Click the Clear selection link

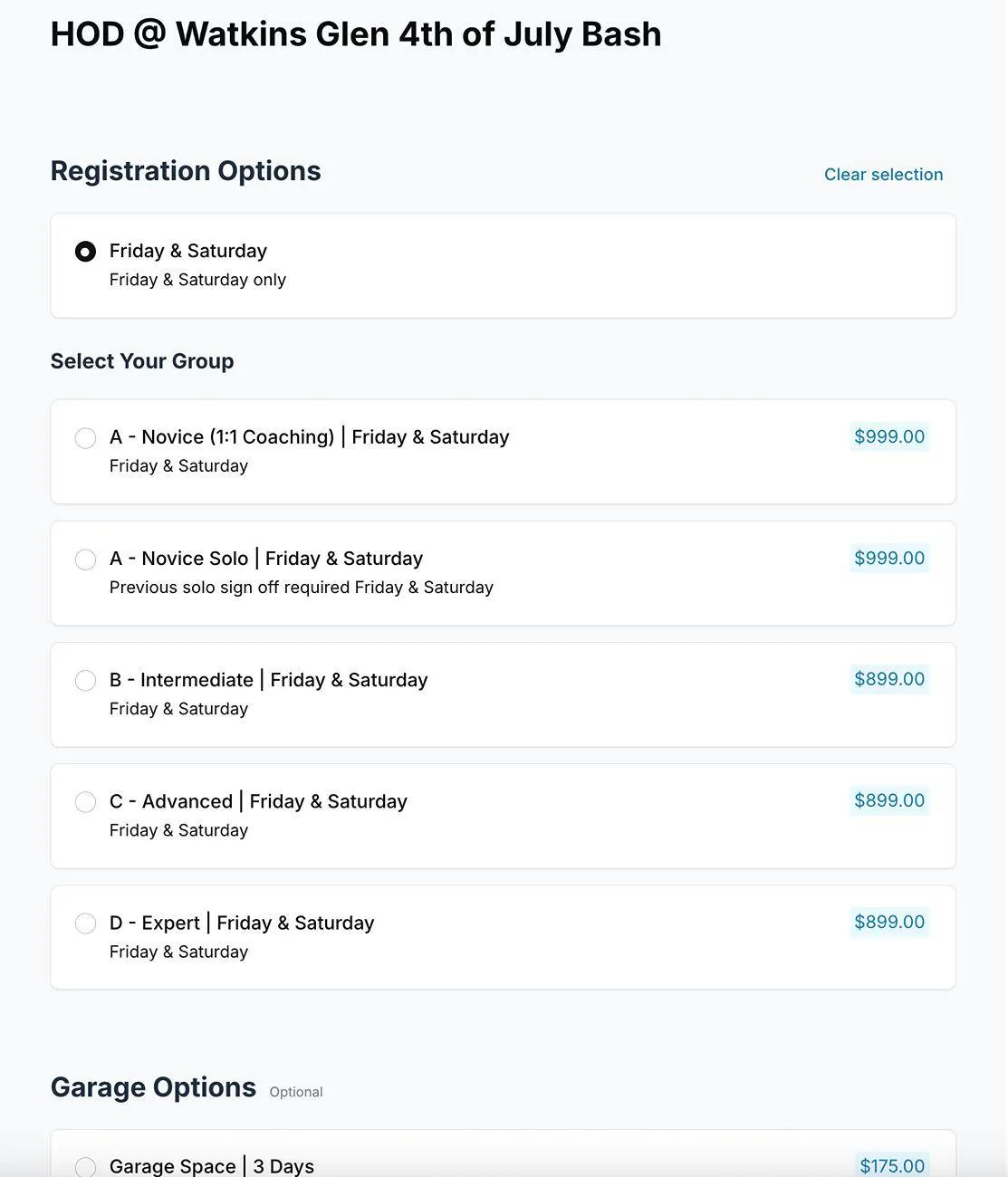pyautogui.click(x=883, y=175)
